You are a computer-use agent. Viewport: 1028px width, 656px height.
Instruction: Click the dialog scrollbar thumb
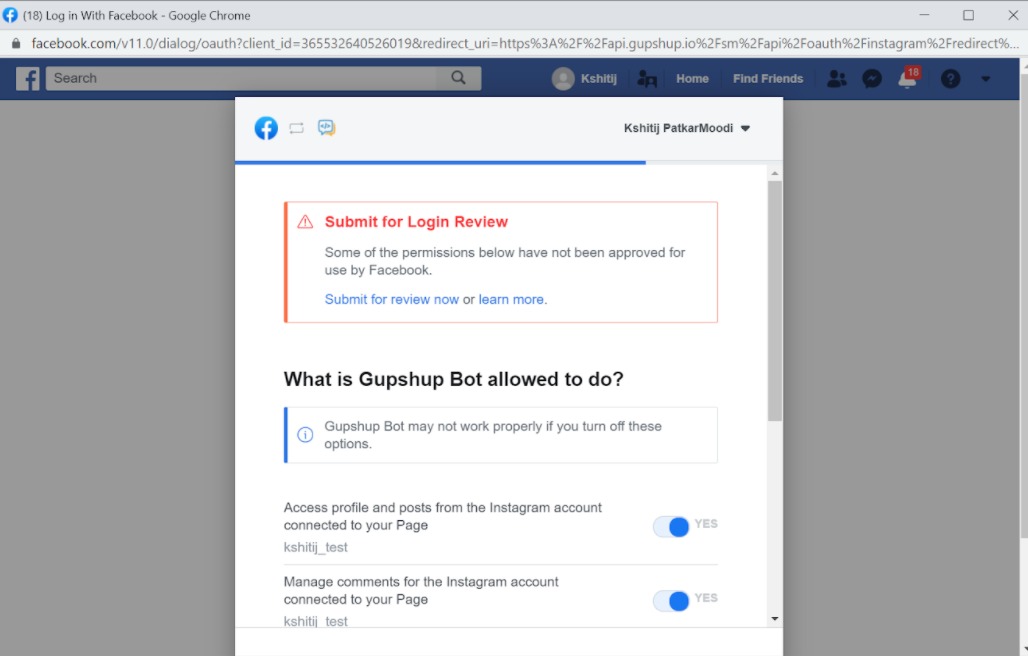(774, 301)
